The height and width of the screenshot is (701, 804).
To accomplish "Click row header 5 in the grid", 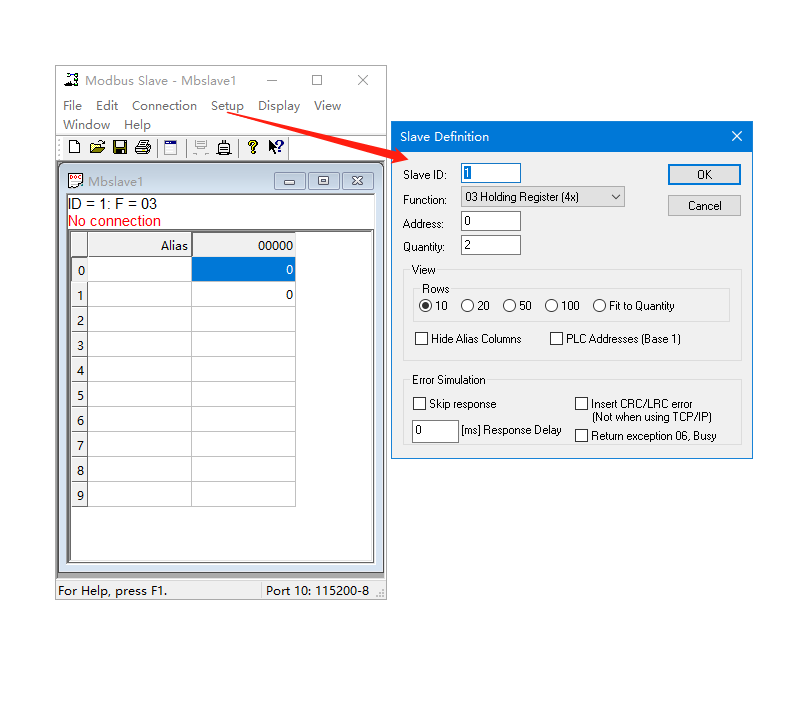I will (x=80, y=395).
